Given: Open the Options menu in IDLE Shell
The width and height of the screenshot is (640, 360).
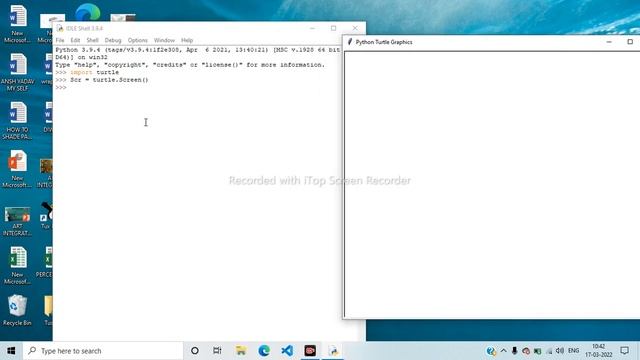Looking at the screenshot, I should (138, 40).
